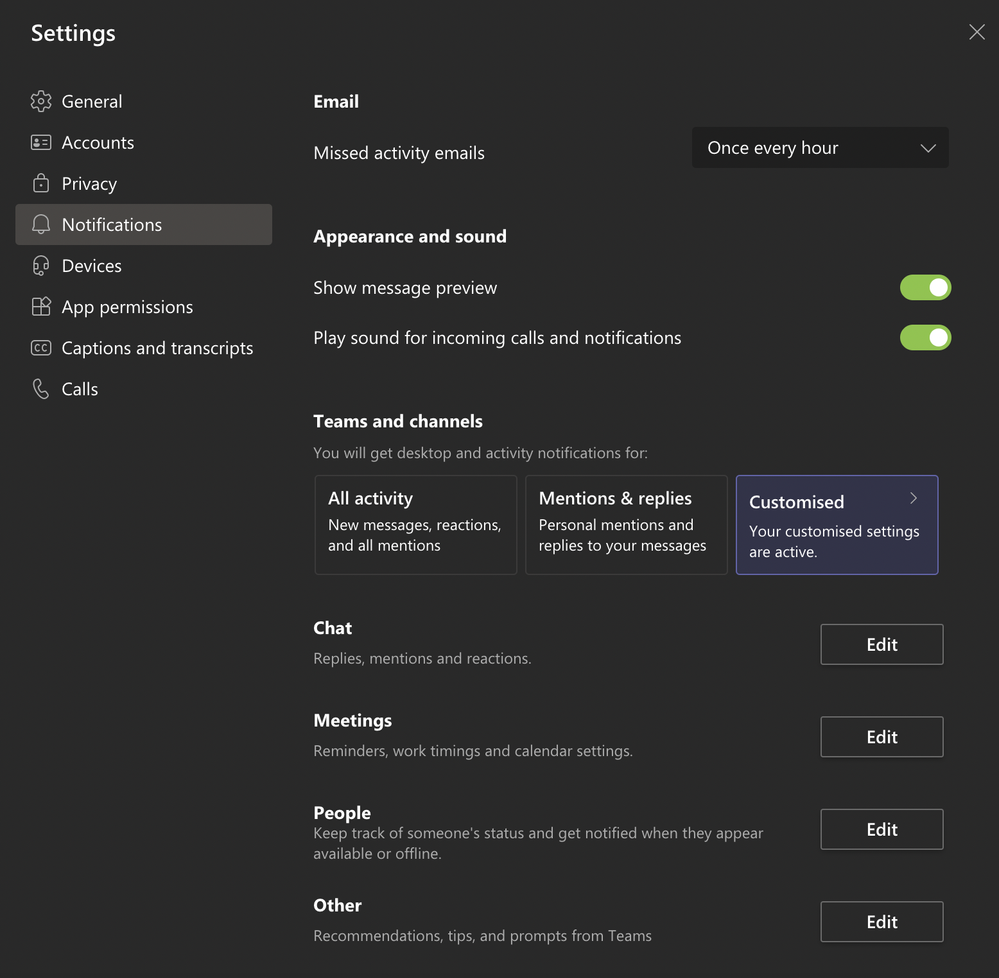999x978 pixels.
Task: Close the Settings dialog
Action: (x=977, y=32)
